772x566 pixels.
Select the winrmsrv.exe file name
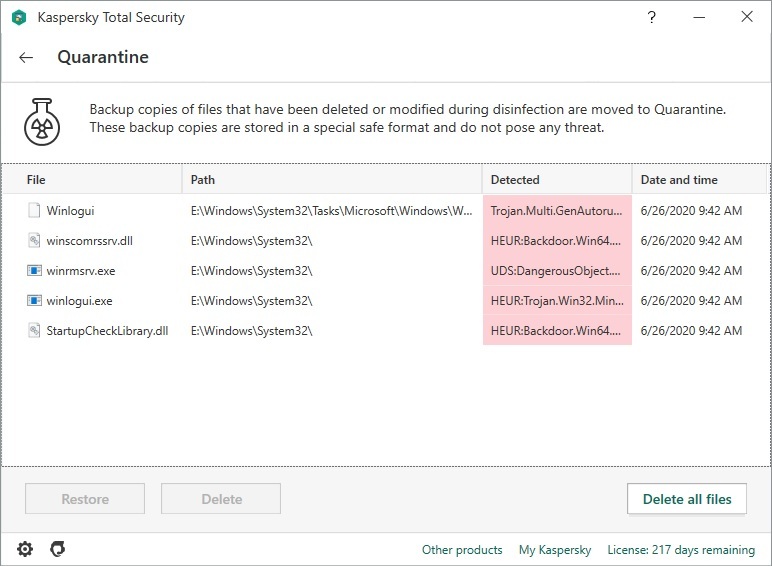(81, 271)
